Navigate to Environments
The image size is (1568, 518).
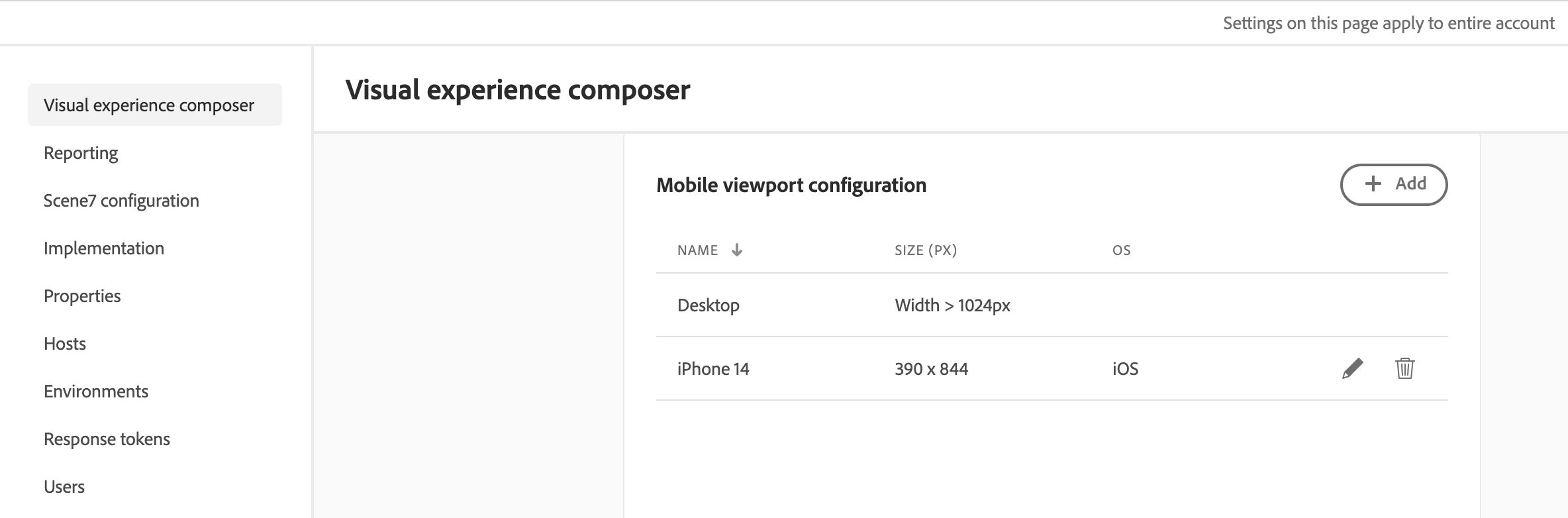(96, 391)
